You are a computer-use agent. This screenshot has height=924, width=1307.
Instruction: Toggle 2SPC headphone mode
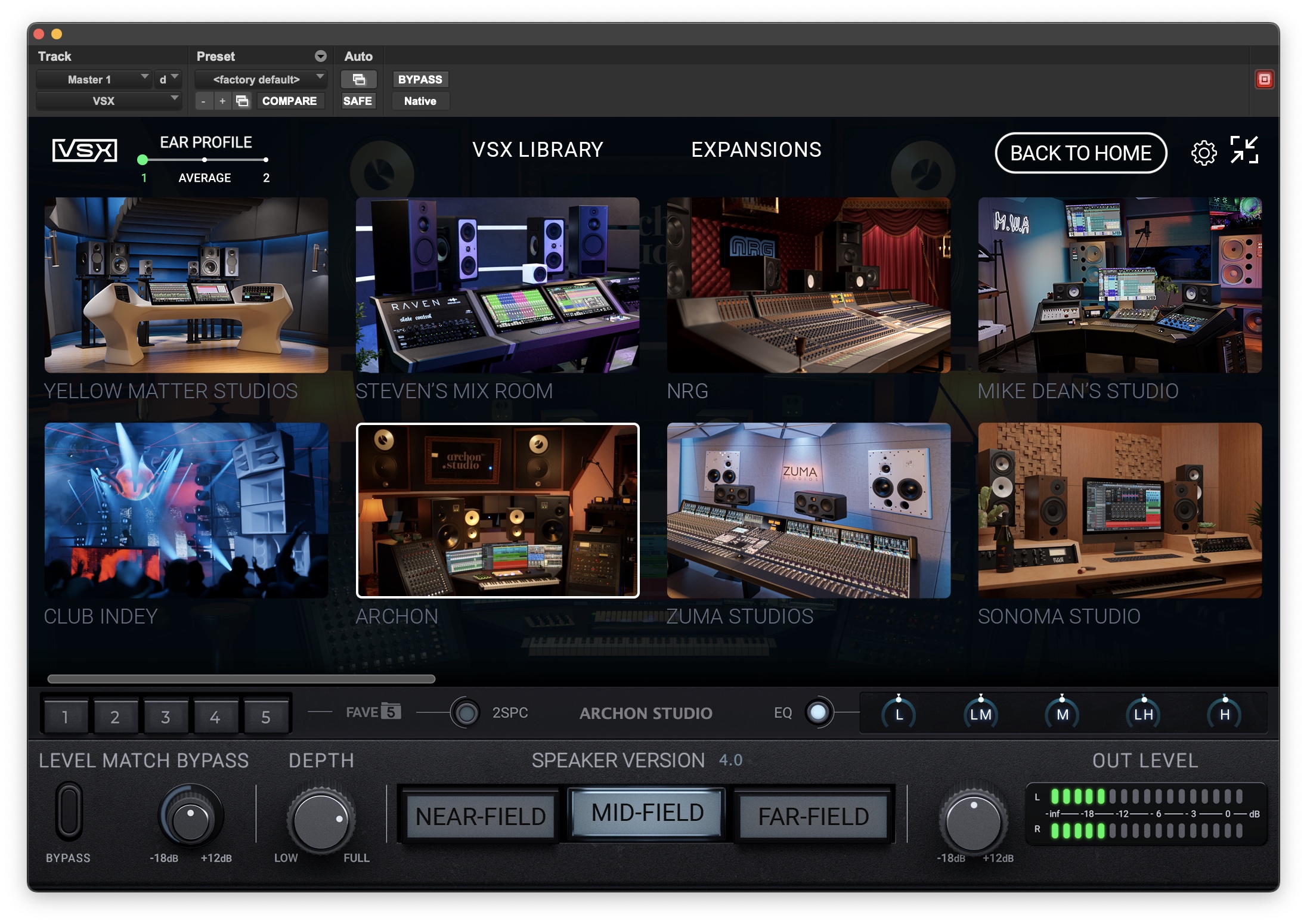pos(466,712)
